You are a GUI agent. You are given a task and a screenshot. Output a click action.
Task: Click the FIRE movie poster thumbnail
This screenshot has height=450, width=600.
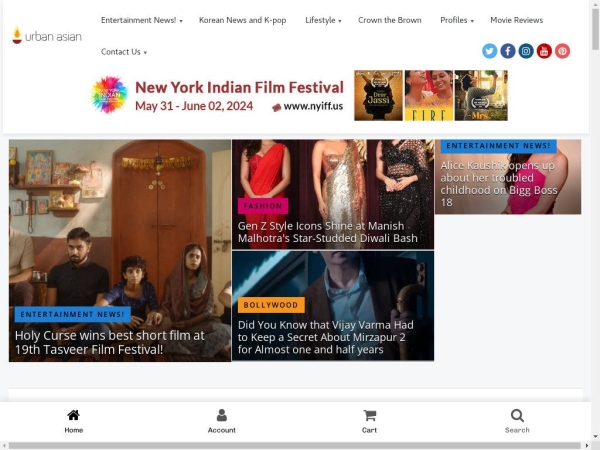(x=429, y=95)
